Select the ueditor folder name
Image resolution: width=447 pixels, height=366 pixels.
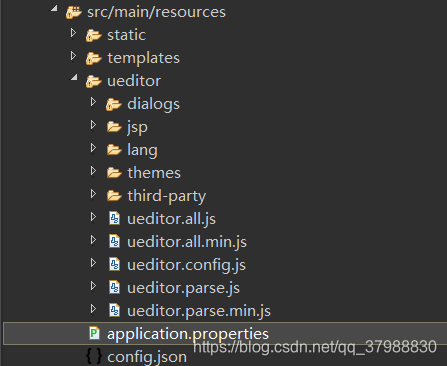pyautogui.click(x=134, y=81)
